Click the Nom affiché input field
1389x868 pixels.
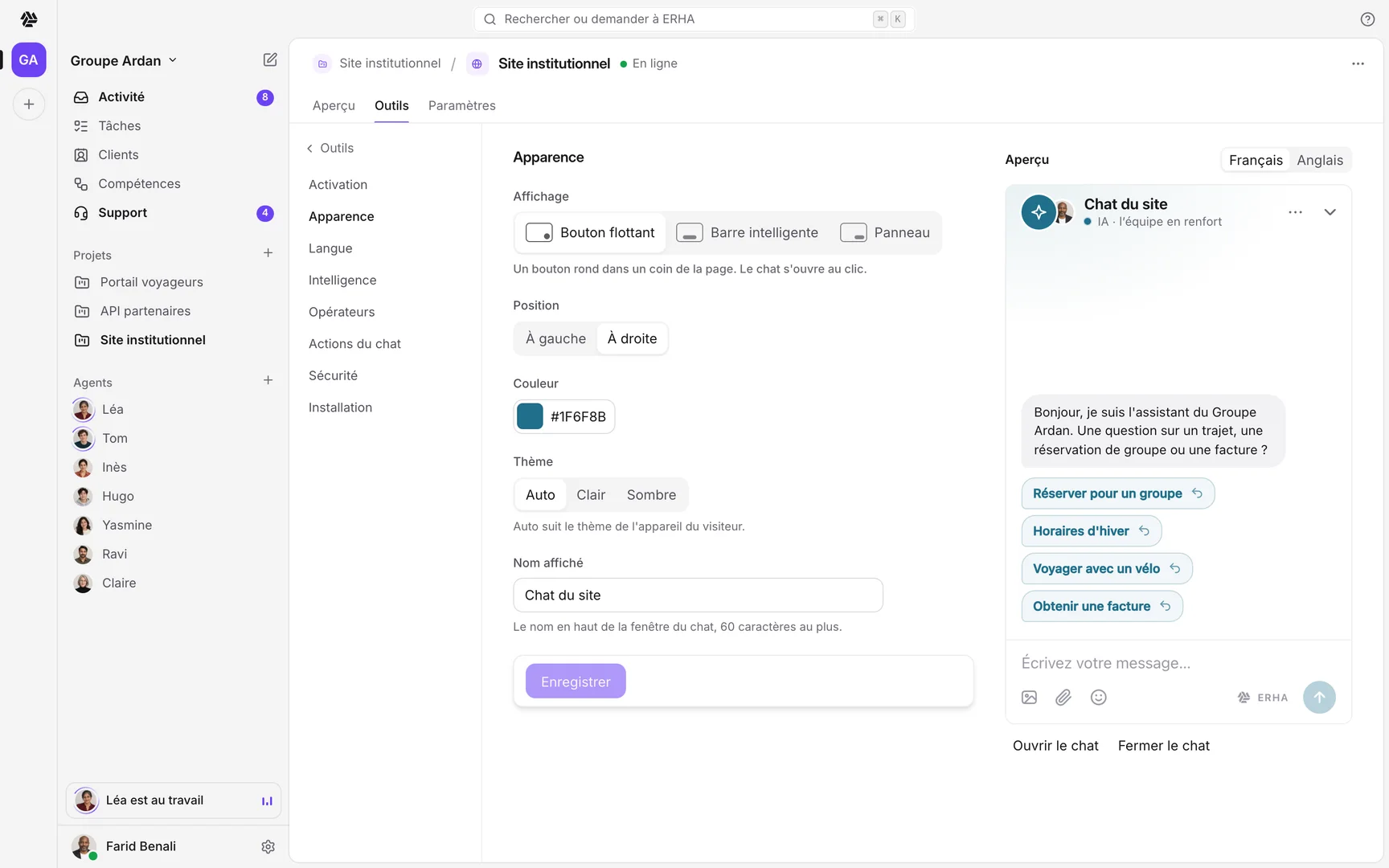click(698, 596)
